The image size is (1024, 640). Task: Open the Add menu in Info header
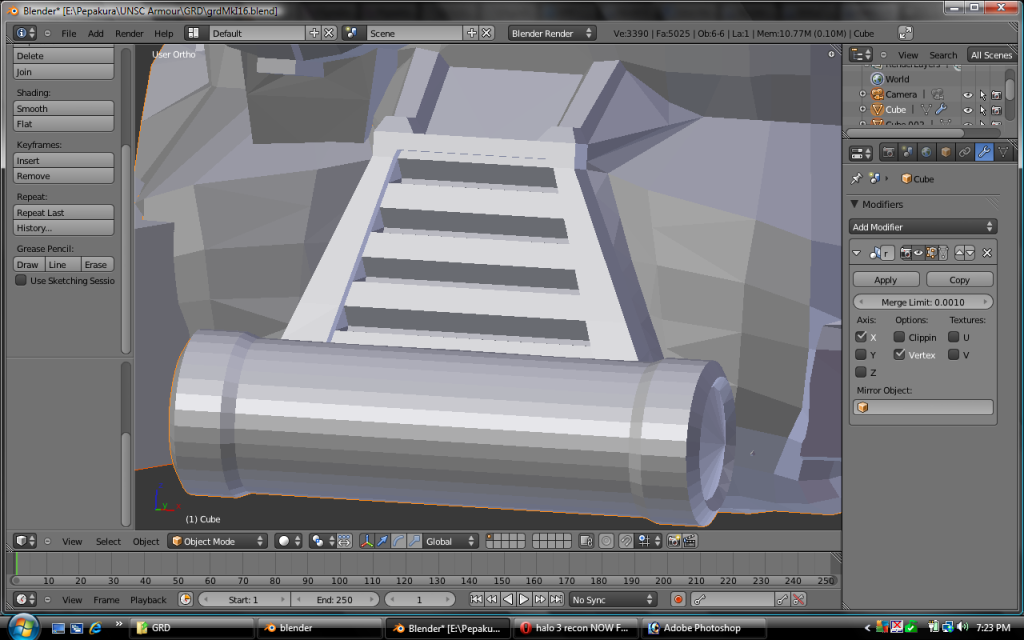[x=95, y=33]
